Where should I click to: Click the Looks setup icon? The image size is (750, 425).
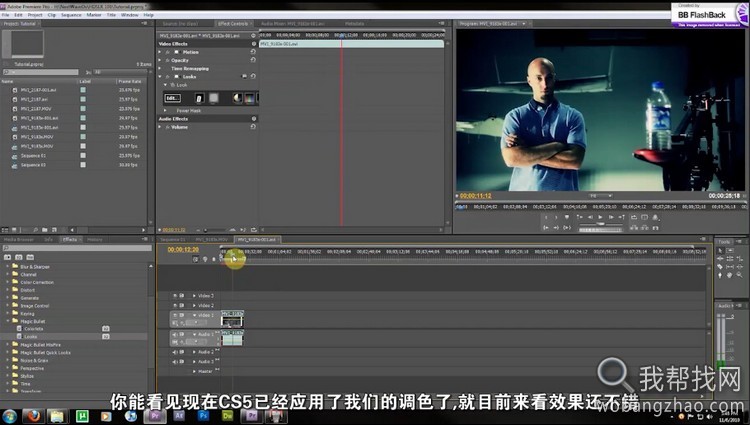pyautogui.click(x=244, y=76)
